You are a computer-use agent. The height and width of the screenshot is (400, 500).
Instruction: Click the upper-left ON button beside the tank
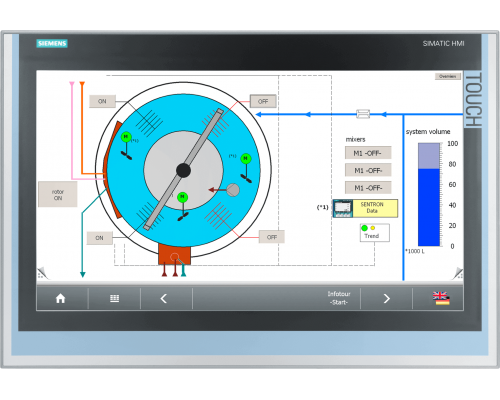pyautogui.click(x=102, y=101)
